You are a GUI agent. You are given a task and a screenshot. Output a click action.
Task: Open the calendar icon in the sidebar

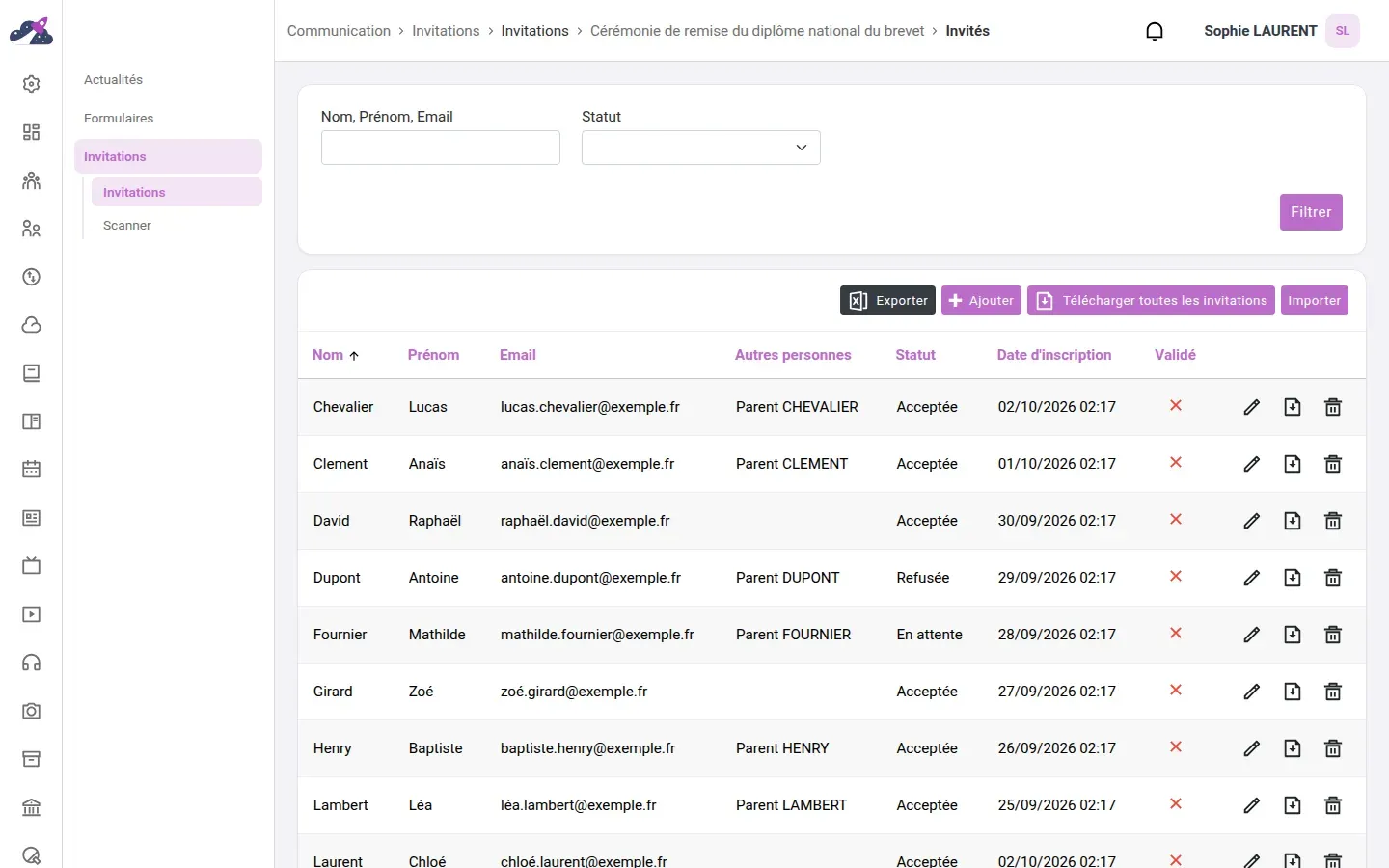(31, 470)
